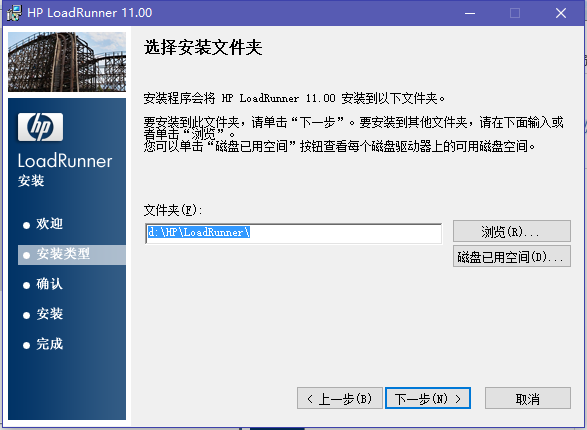Check disk usage via 磁盘已用空间(D)... button
The image size is (587, 430).
tap(512, 256)
